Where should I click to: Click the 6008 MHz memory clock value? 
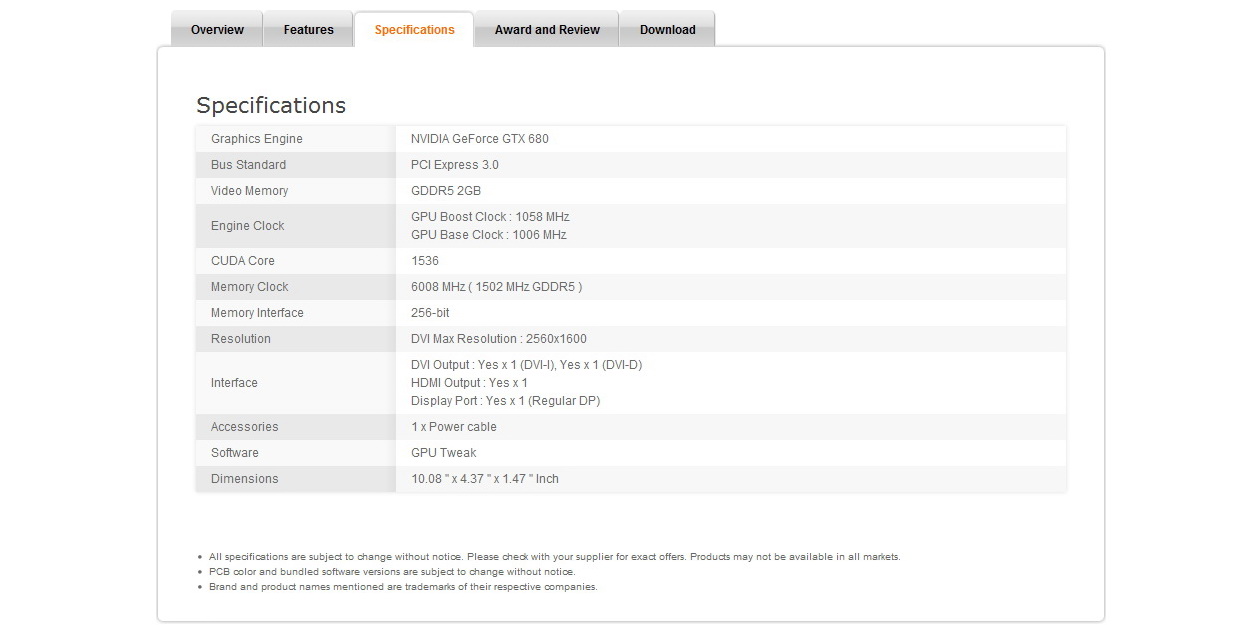tap(496, 287)
